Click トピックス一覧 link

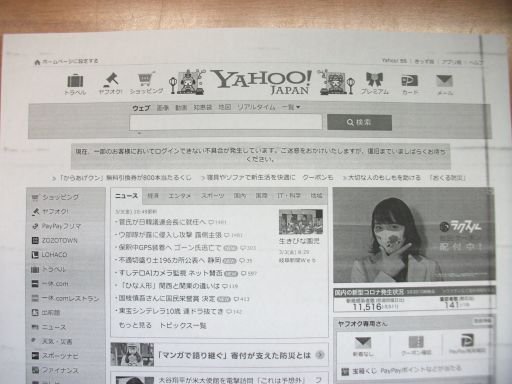coord(183,325)
